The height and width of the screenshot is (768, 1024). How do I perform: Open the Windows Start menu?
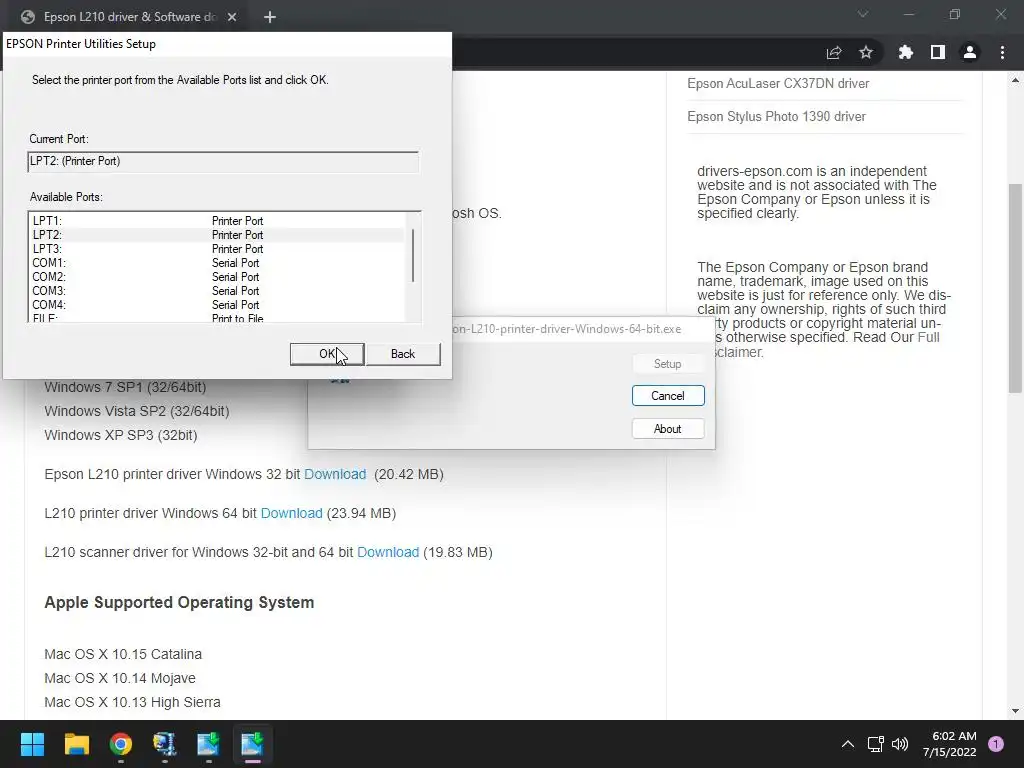32,744
